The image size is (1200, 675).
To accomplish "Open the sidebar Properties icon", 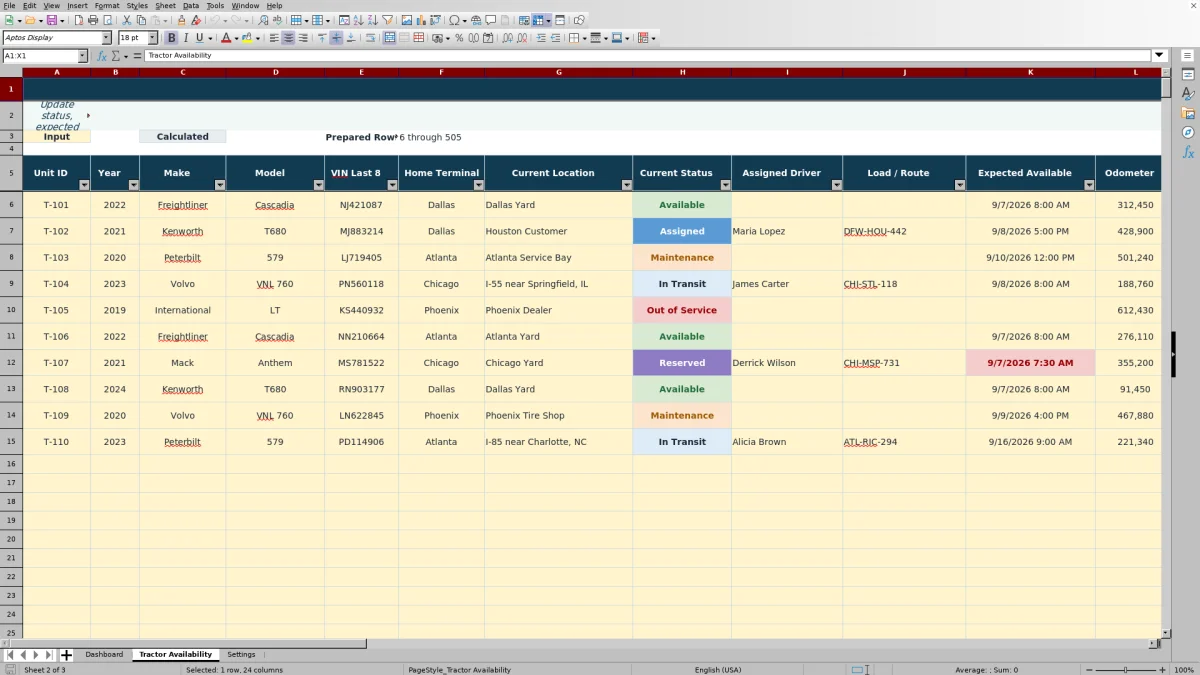I will 1188,75.
